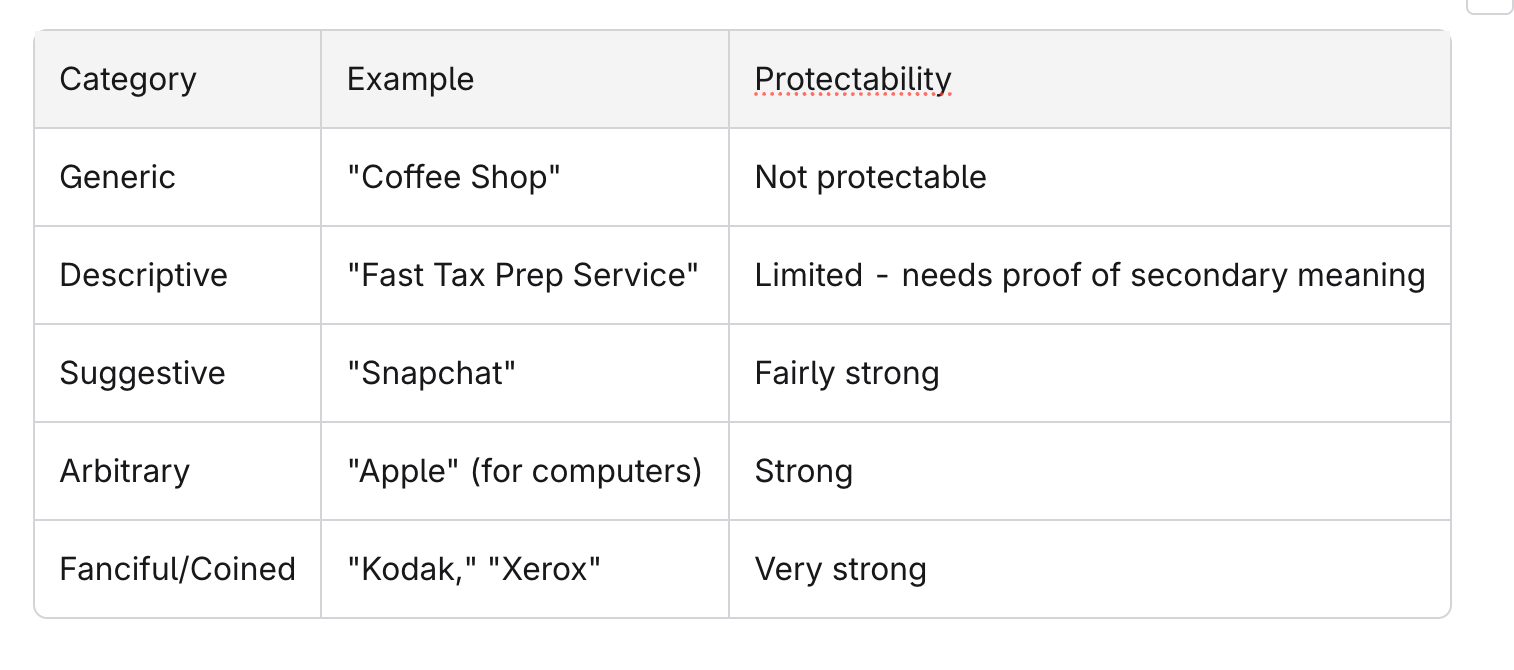Click the Protectability column header

coord(1089,80)
